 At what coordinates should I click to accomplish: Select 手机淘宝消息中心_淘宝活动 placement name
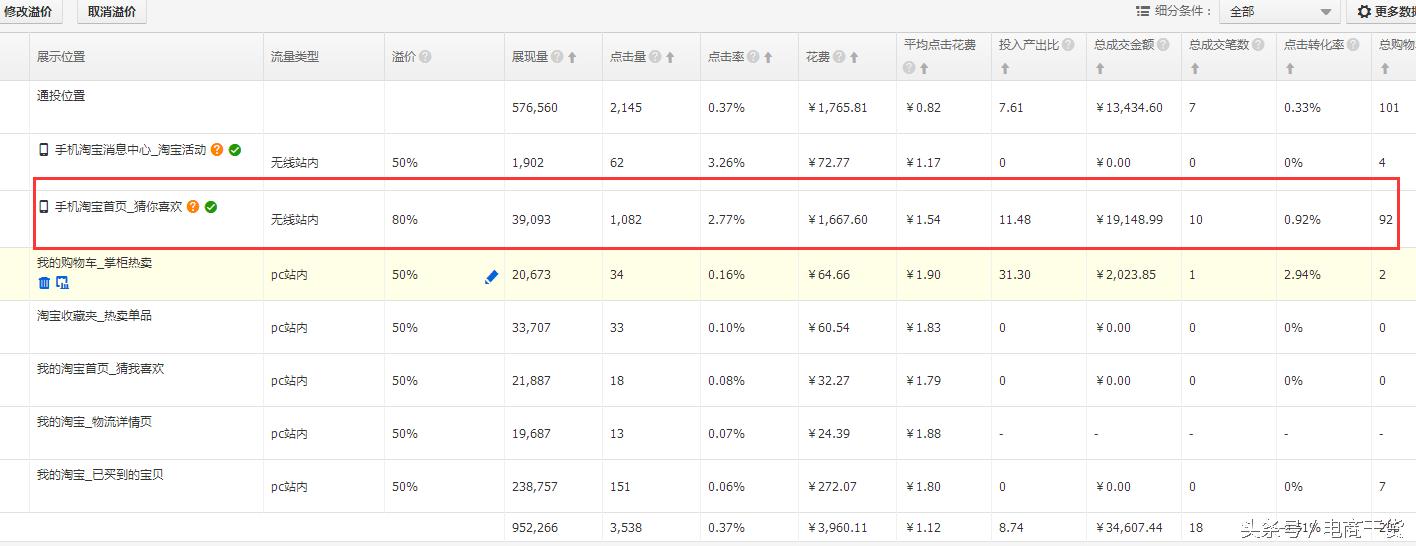[130, 150]
